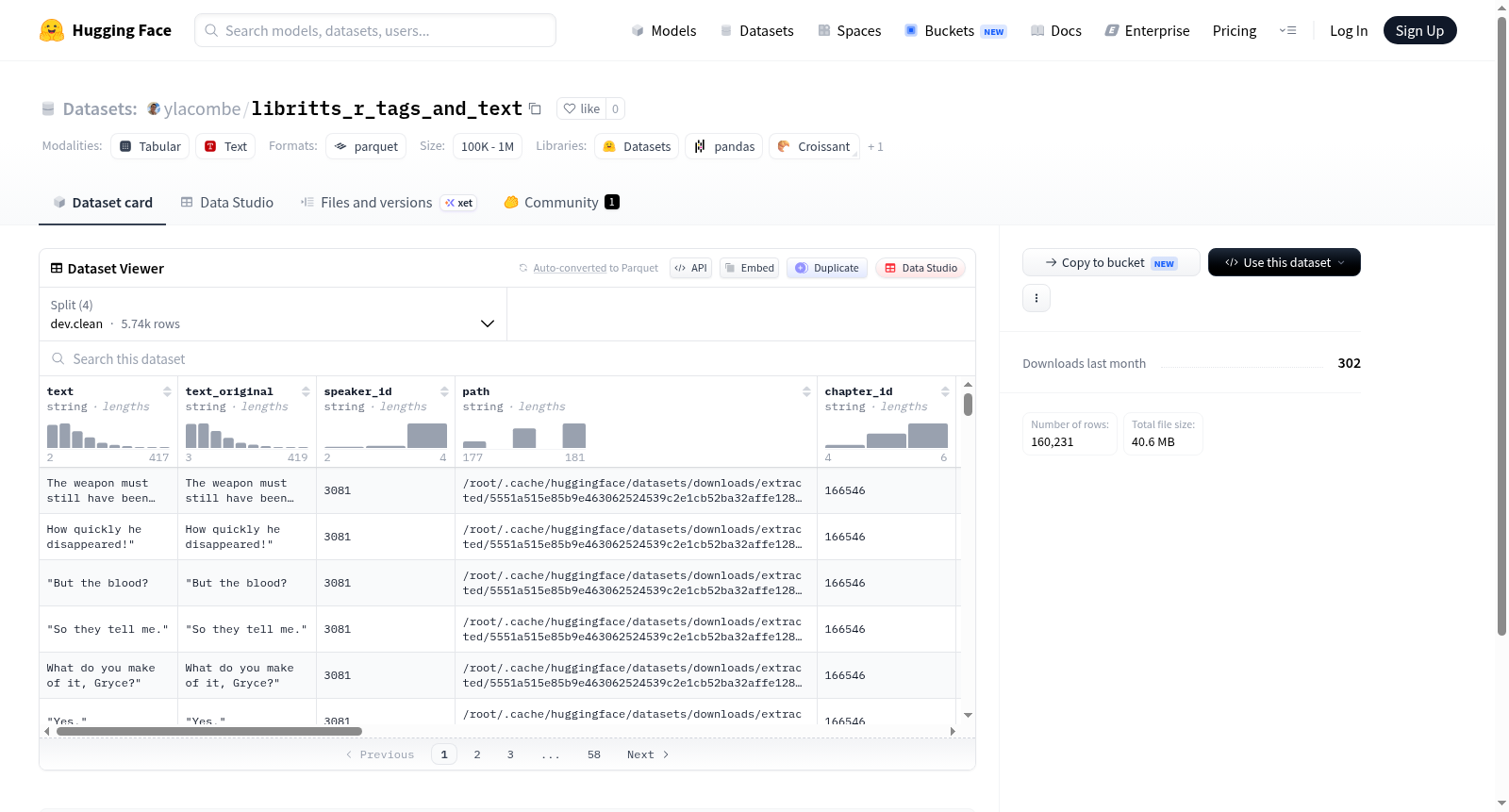
Task: Click the page vertical scrollbar
Action: tap(1501, 326)
